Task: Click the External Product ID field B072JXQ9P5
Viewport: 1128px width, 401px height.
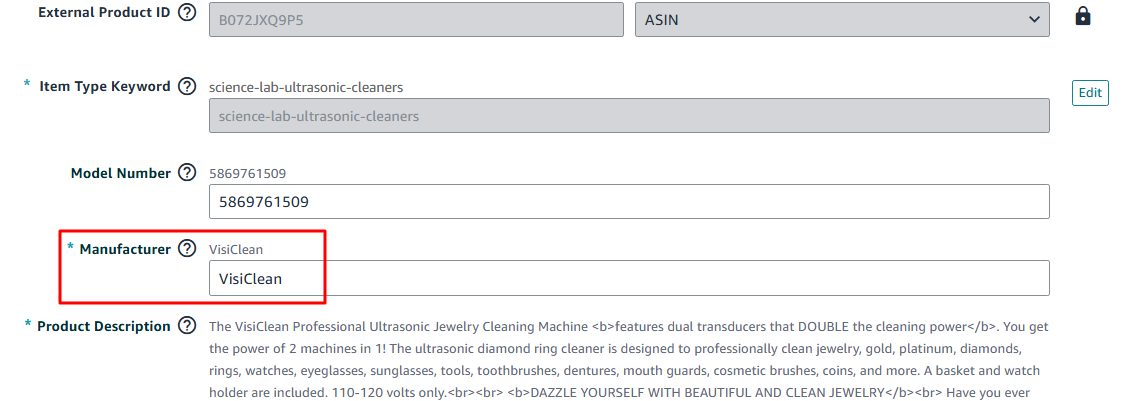Action: [416, 19]
